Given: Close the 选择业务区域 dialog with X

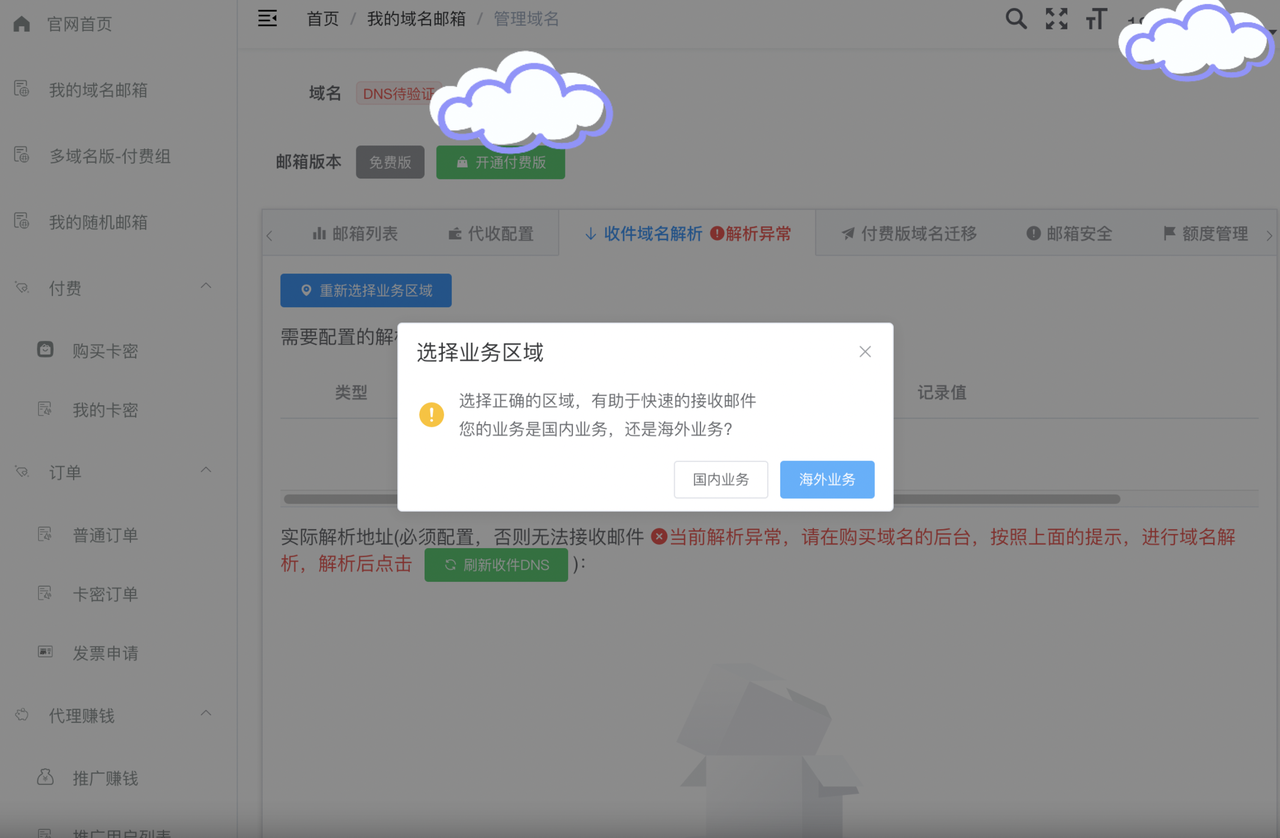Looking at the screenshot, I should (x=865, y=352).
